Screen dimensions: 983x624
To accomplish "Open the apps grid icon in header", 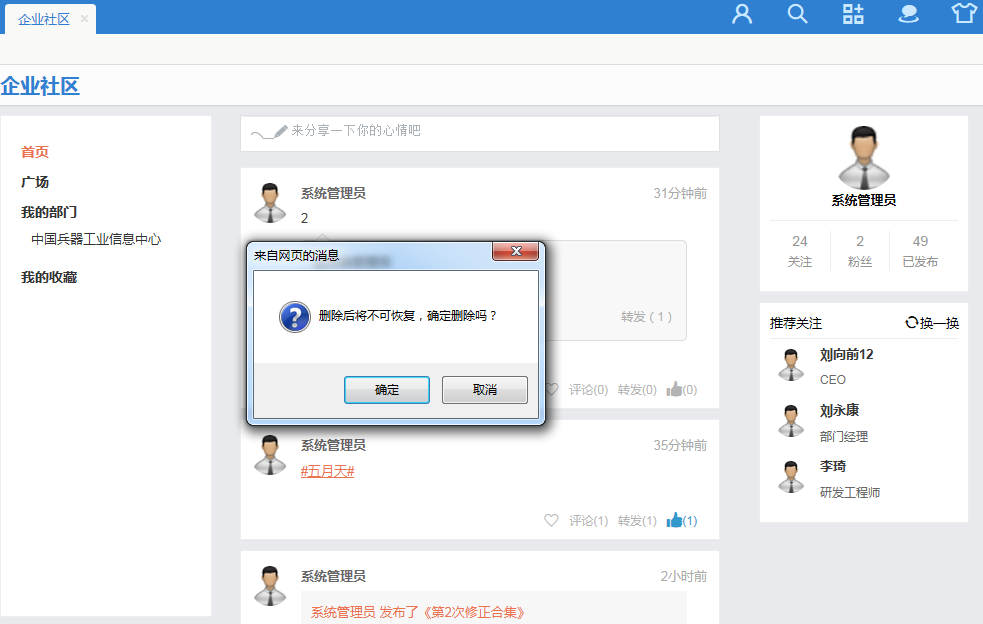I will point(853,14).
